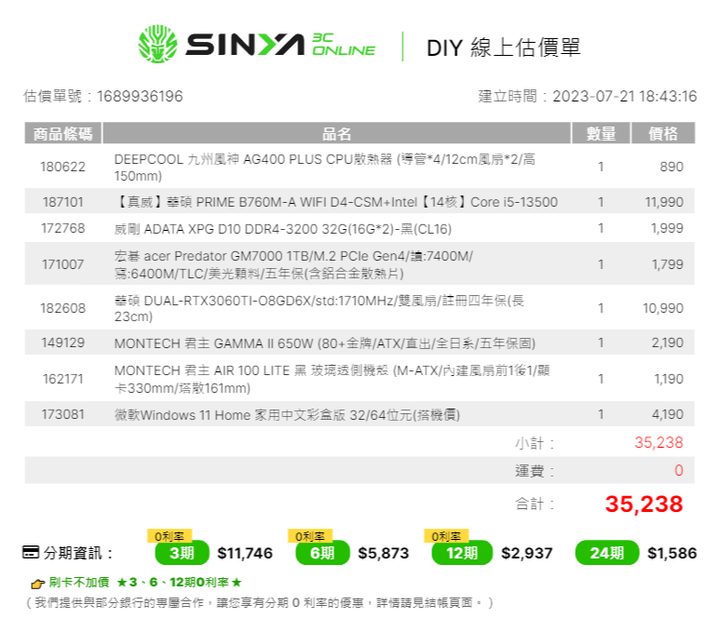Click the 品名 column header
The image size is (720, 632).
tap(336, 133)
